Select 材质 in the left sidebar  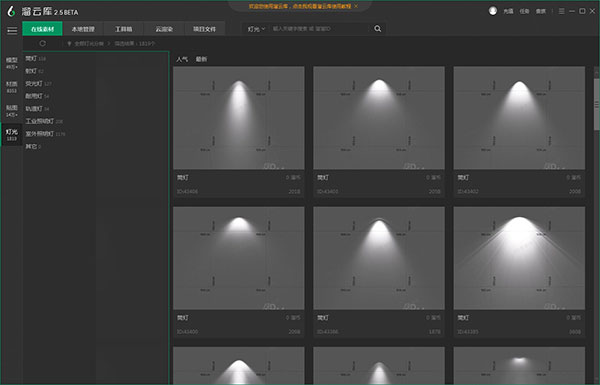(x=11, y=87)
